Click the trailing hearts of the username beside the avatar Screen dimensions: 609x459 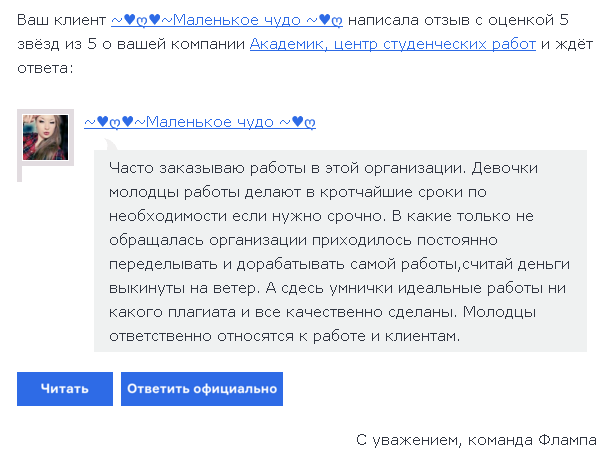click(x=303, y=122)
